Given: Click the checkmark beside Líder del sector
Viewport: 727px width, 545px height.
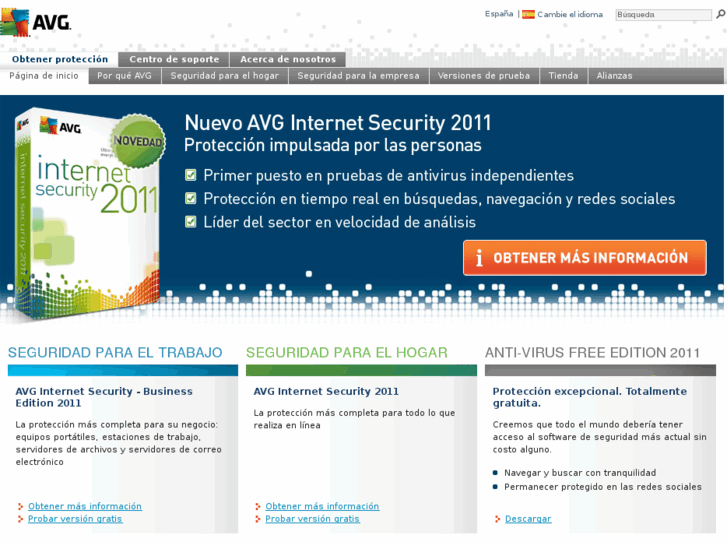Looking at the screenshot, I should tap(191, 222).
